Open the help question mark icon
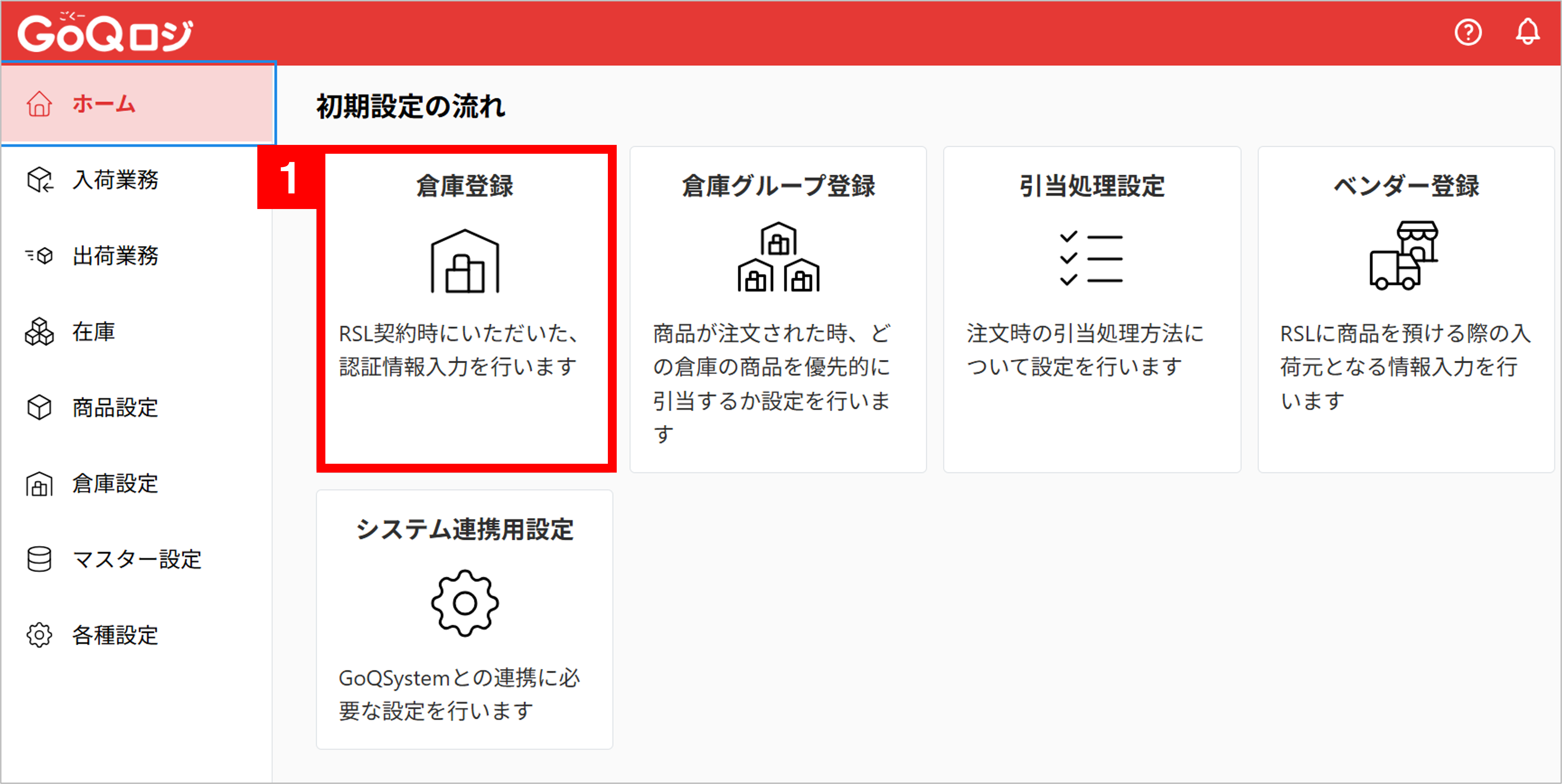This screenshot has height=784, width=1562. (1468, 32)
